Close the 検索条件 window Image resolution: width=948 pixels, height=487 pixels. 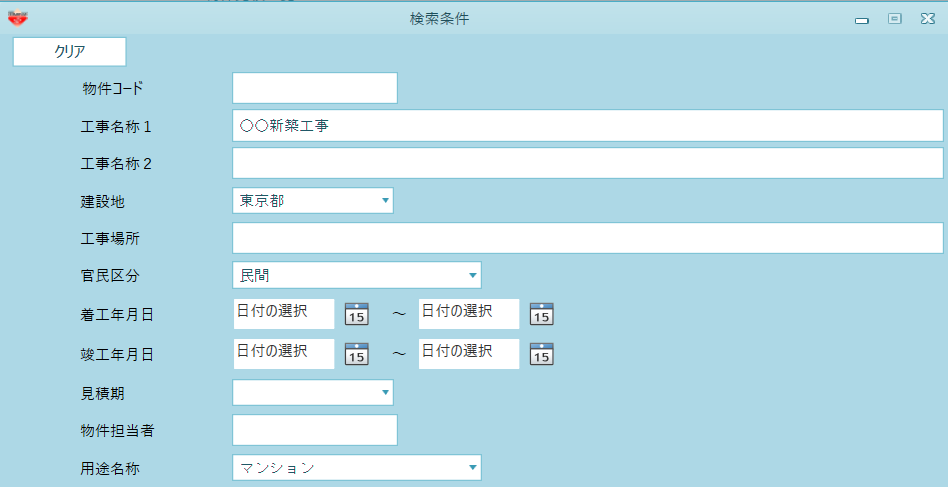coord(928,19)
